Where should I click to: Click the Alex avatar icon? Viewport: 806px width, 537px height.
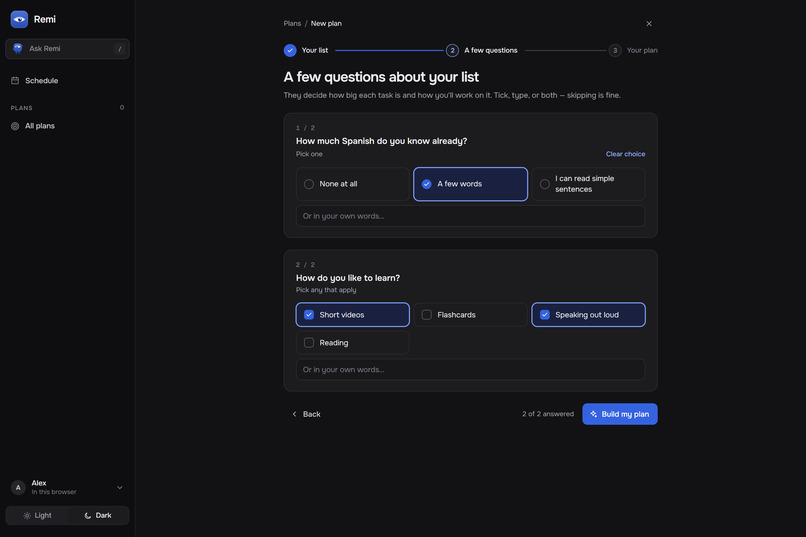[18, 487]
